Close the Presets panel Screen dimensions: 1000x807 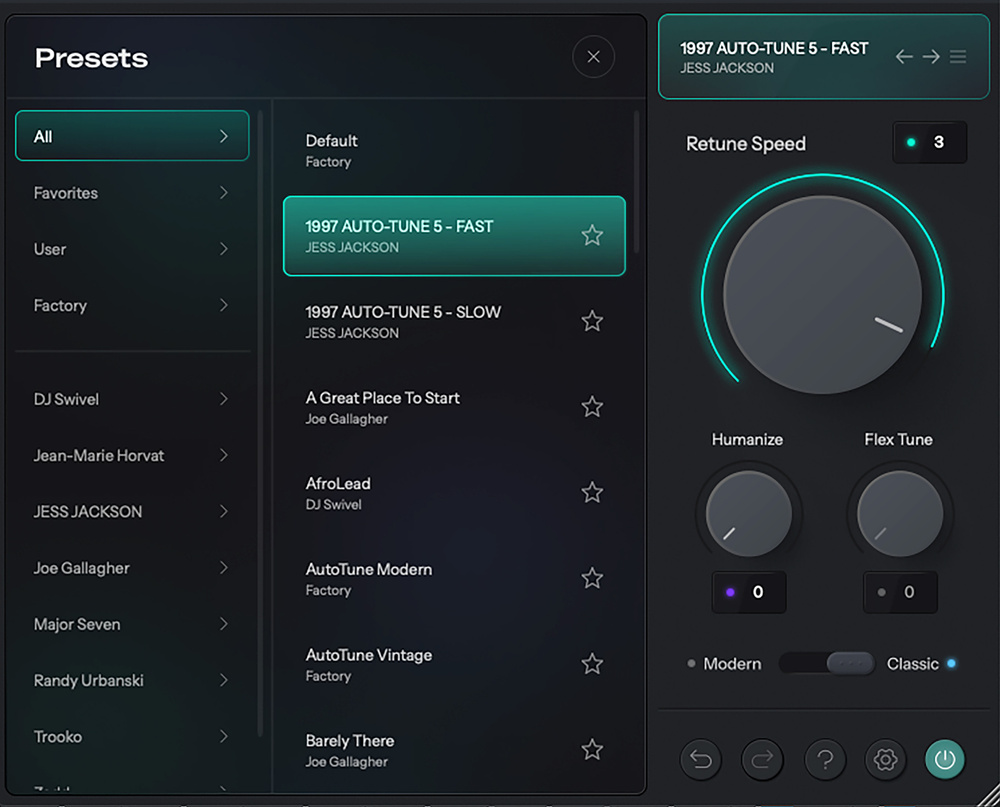pyautogui.click(x=593, y=57)
